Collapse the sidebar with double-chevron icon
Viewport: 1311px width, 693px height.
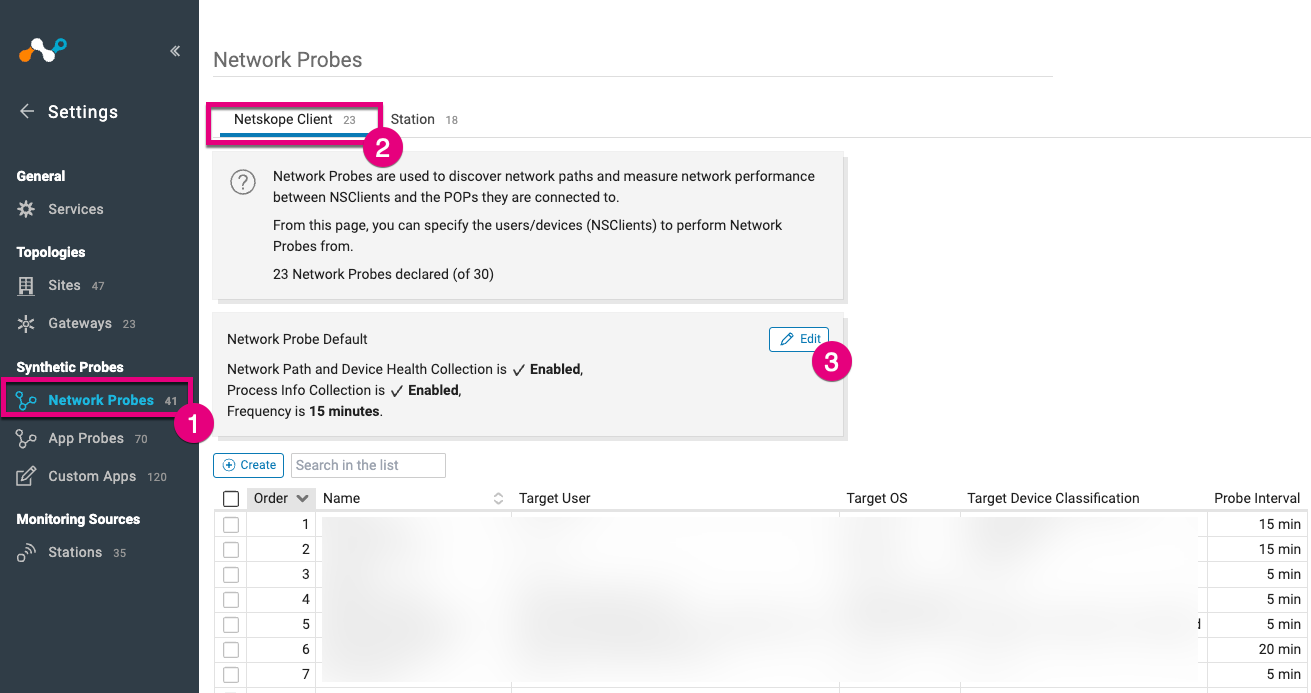tap(175, 51)
